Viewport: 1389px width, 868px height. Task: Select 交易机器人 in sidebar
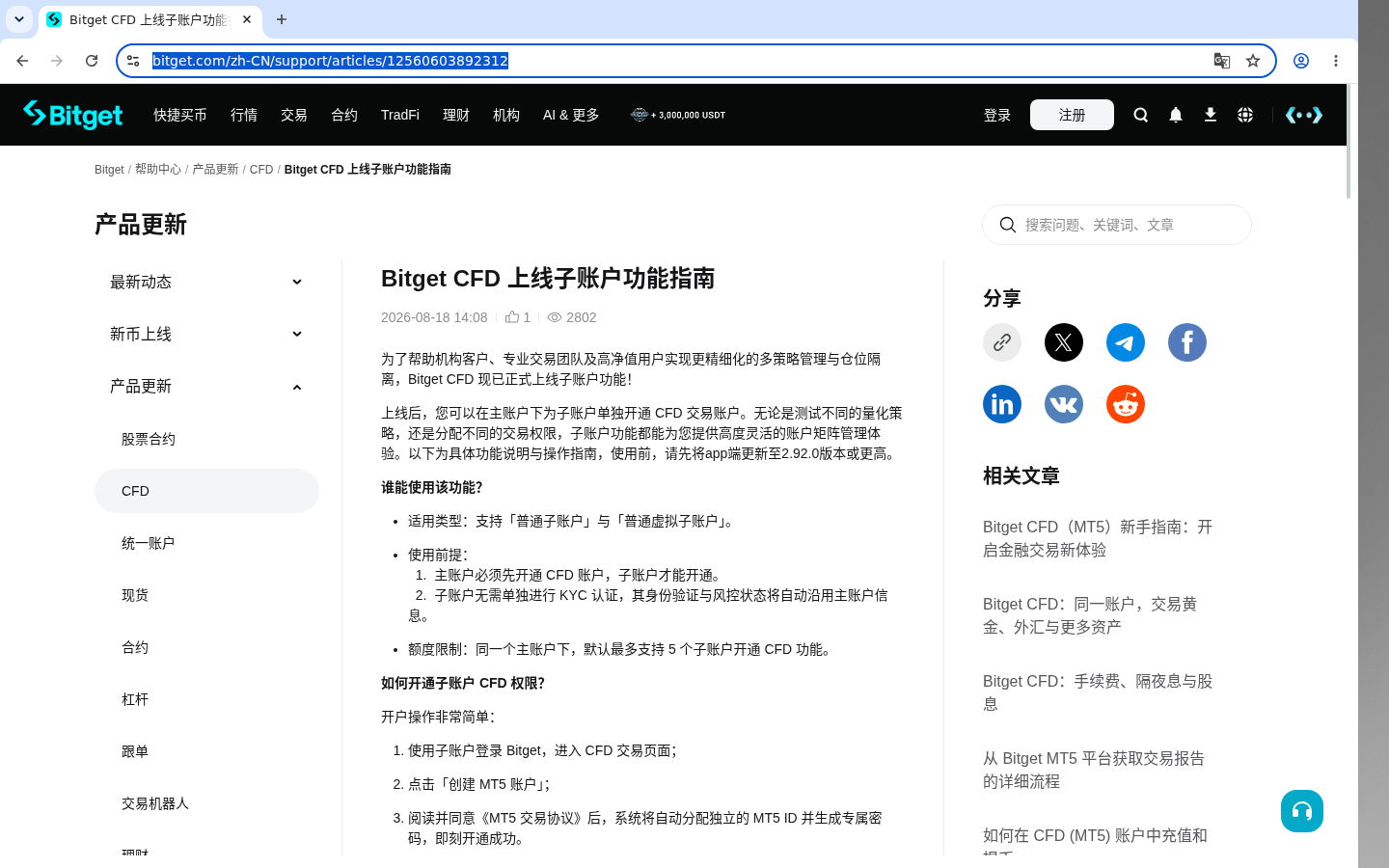pyautogui.click(x=206, y=803)
